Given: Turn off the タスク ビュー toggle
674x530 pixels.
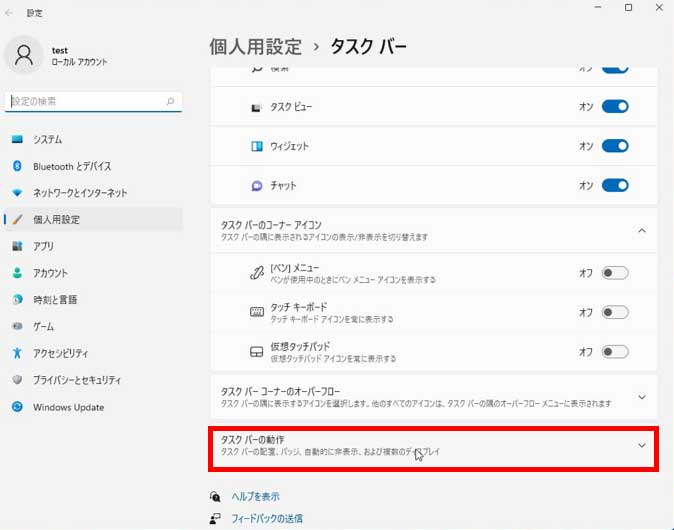Looking at the screenshot, I should coord(614,106).
